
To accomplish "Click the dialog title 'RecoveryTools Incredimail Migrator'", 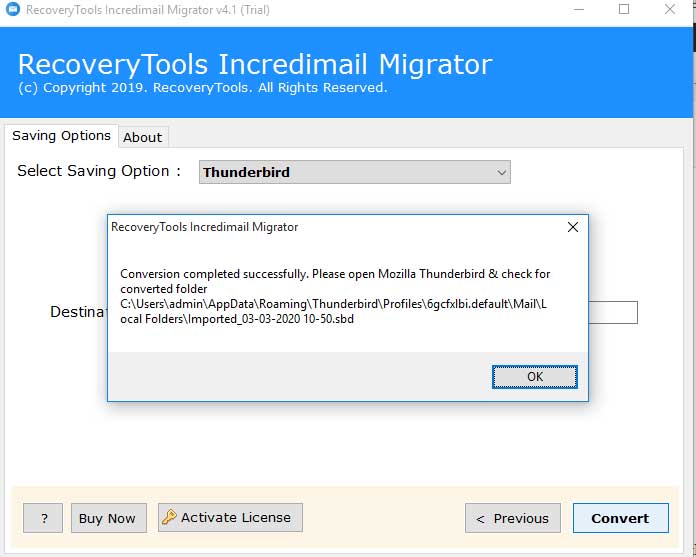I will tap(204, 227).
